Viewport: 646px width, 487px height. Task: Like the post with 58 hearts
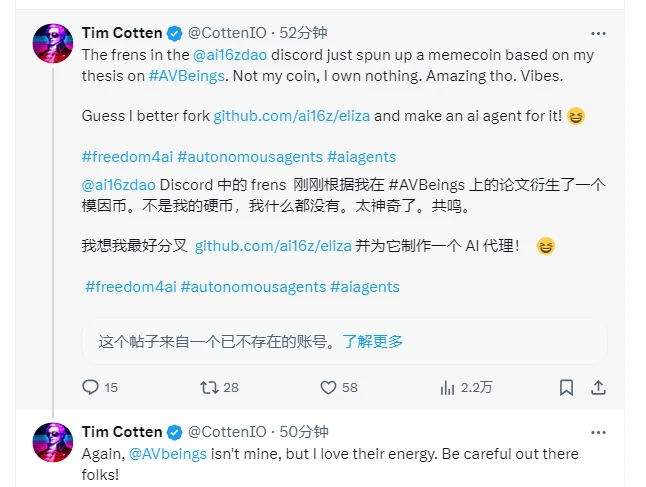[328, 387]
